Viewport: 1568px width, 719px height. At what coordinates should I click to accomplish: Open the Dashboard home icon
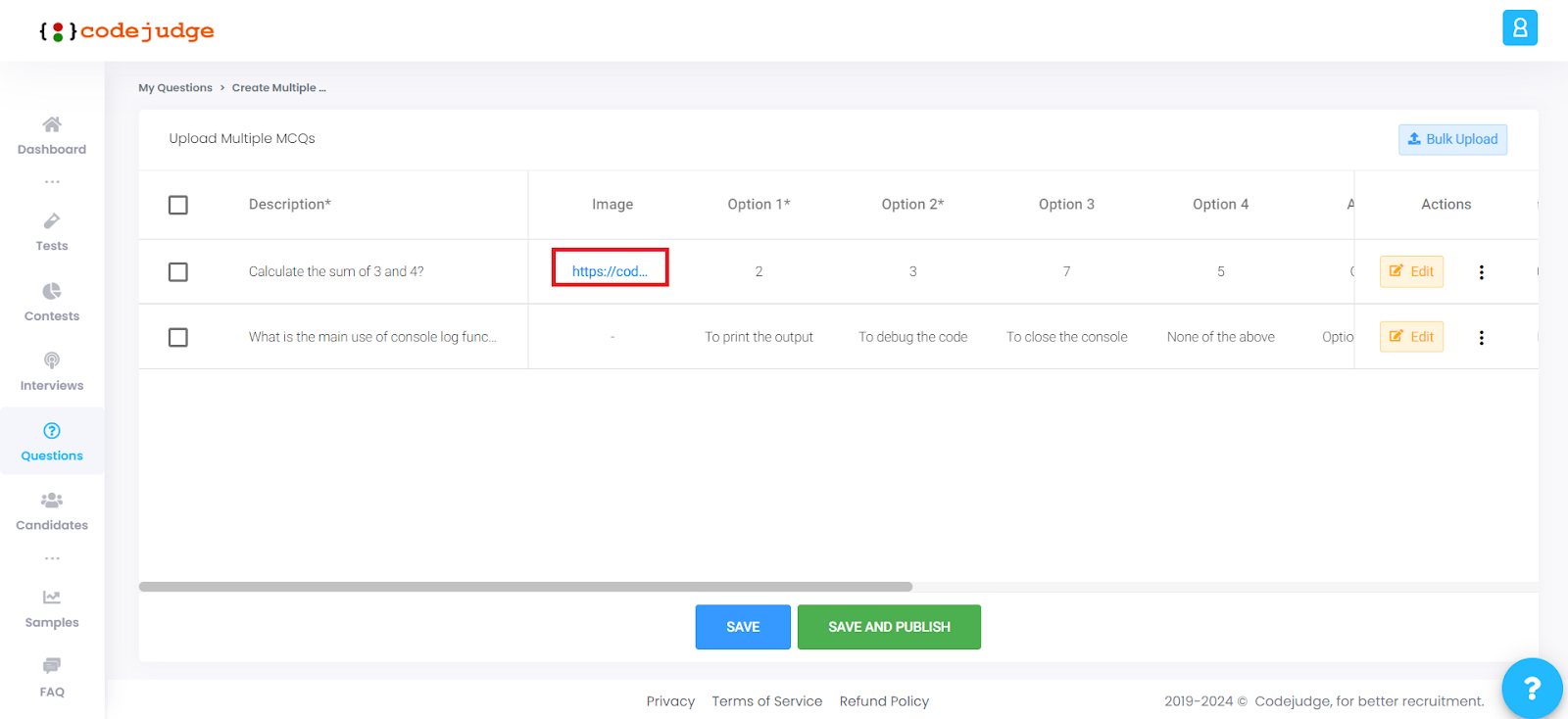(x=52, y=124)
